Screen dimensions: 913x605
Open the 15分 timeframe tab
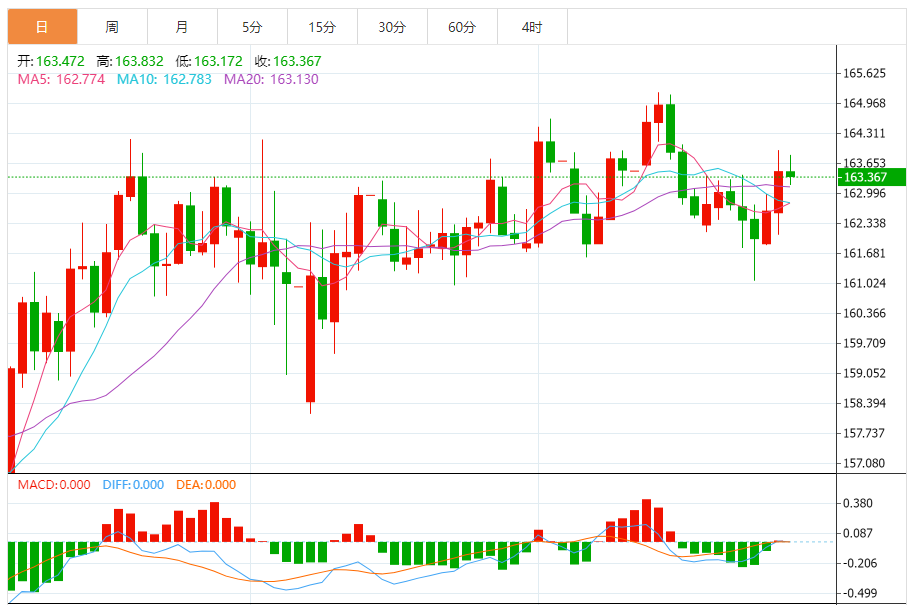[322, 27]
